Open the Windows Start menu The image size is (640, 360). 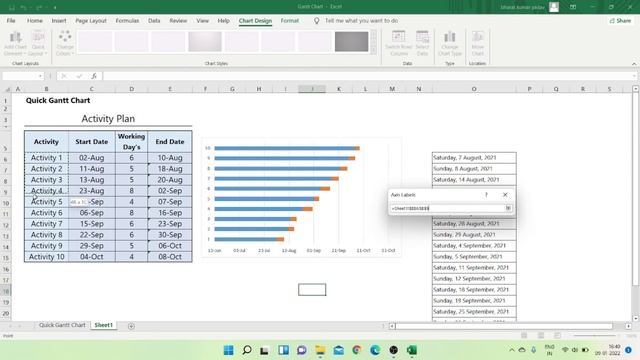(229, 350)
